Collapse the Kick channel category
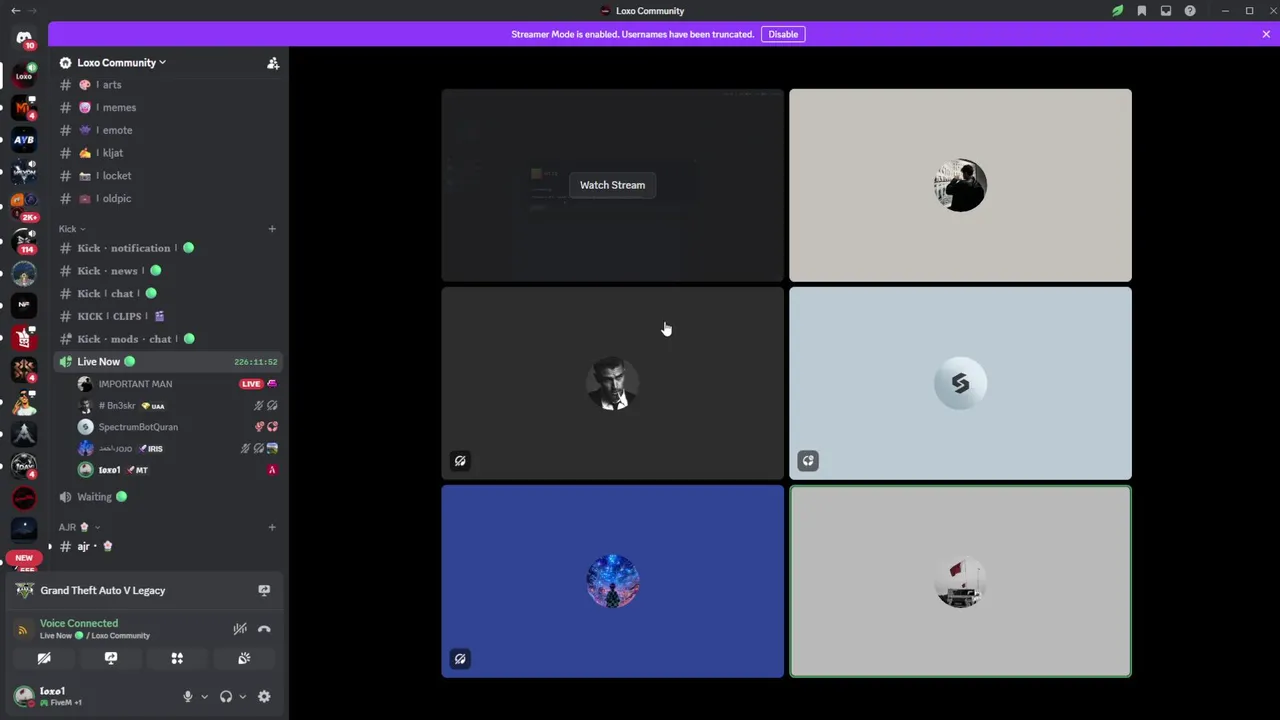The height and width of the screenshot is (720, 1280). (x=72, y=229)
